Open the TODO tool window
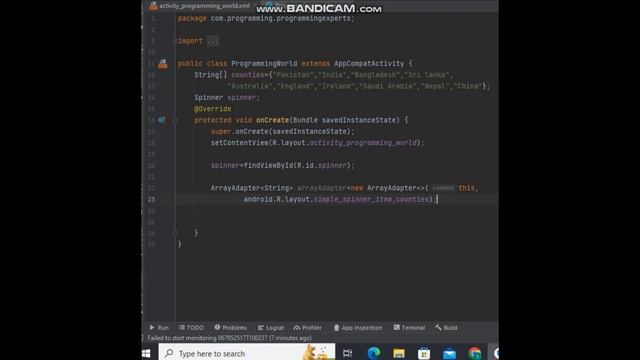Viewport: 640px width, 360px height. pos(191,327)
